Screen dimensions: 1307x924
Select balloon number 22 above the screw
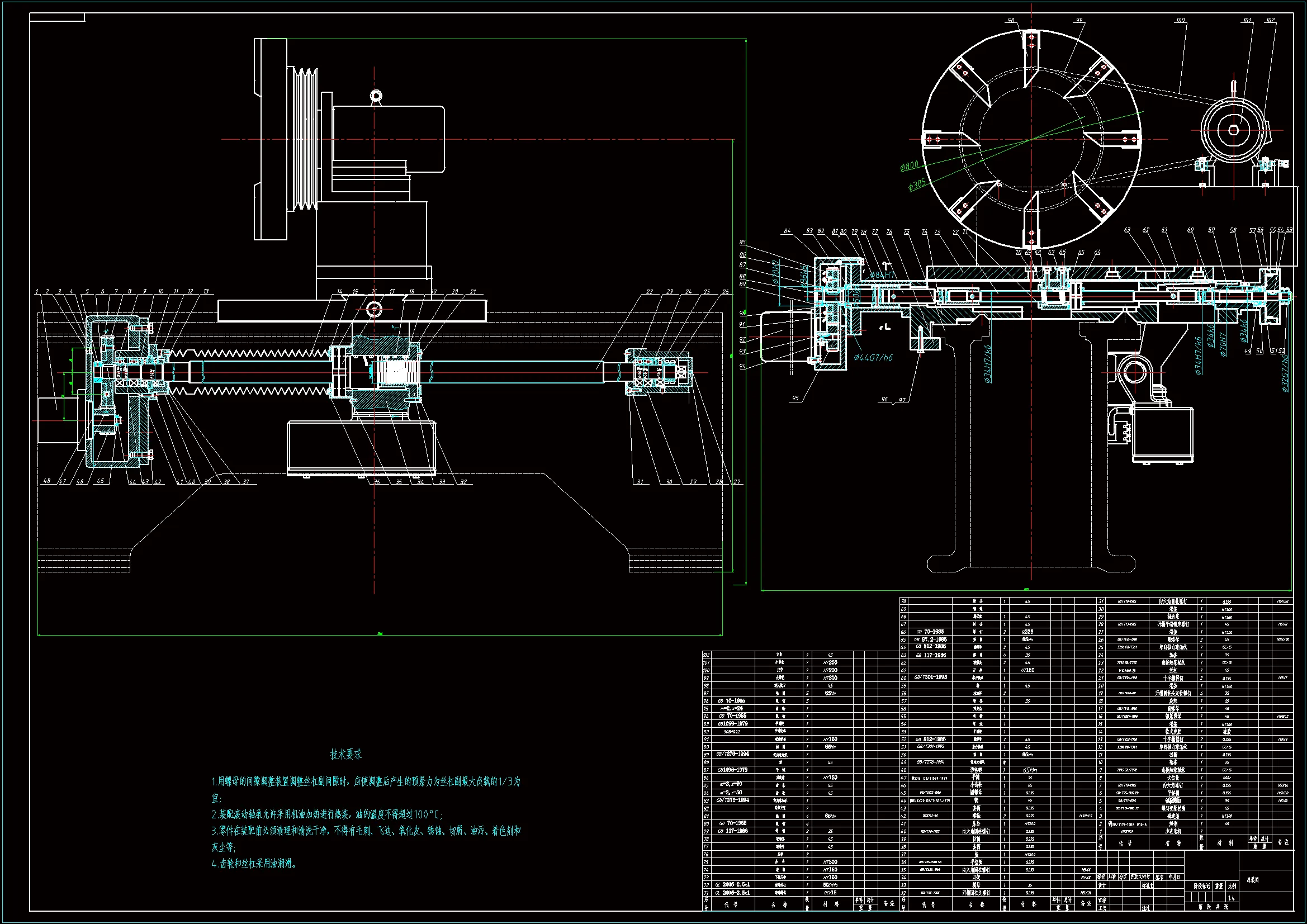click(x=650, y=291)
